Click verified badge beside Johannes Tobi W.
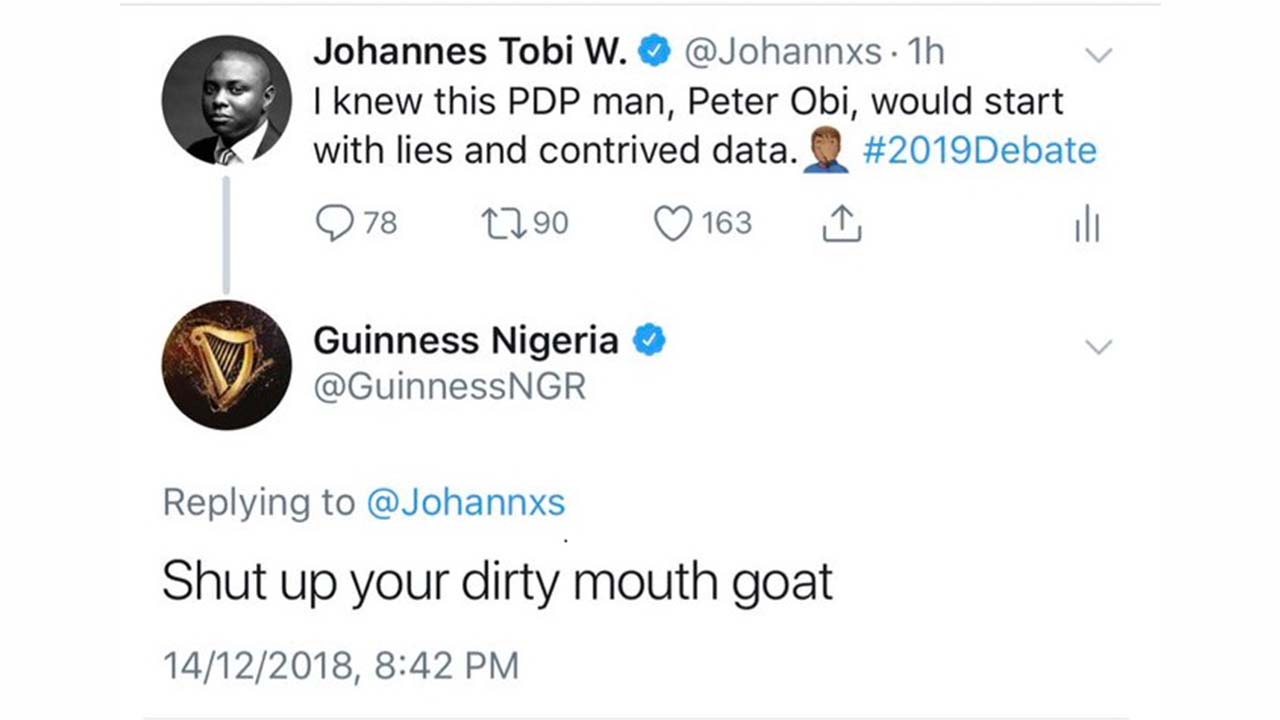 click(654, 52)
